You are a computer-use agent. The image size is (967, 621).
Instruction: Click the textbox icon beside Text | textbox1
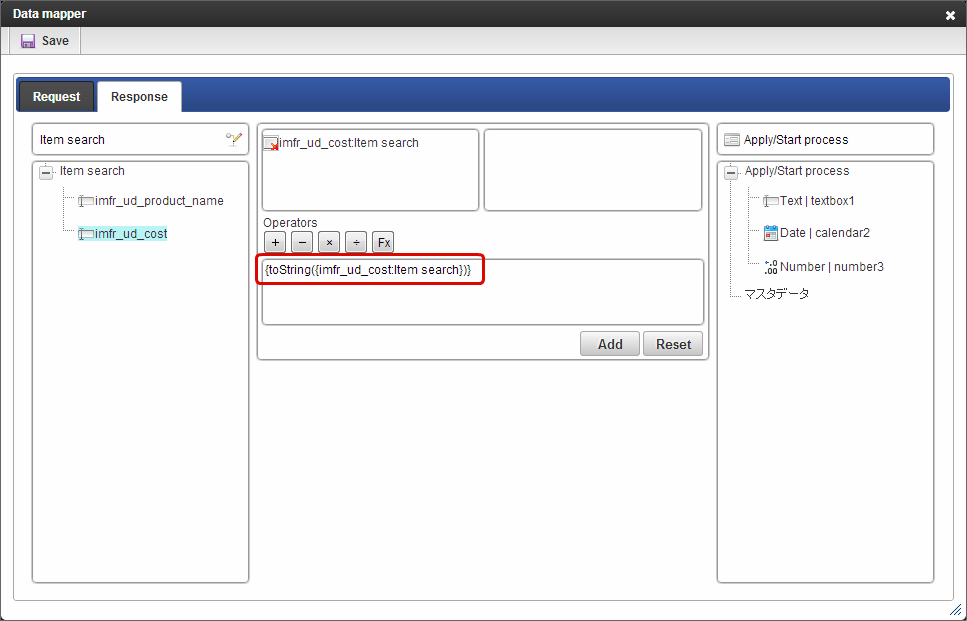771,201
